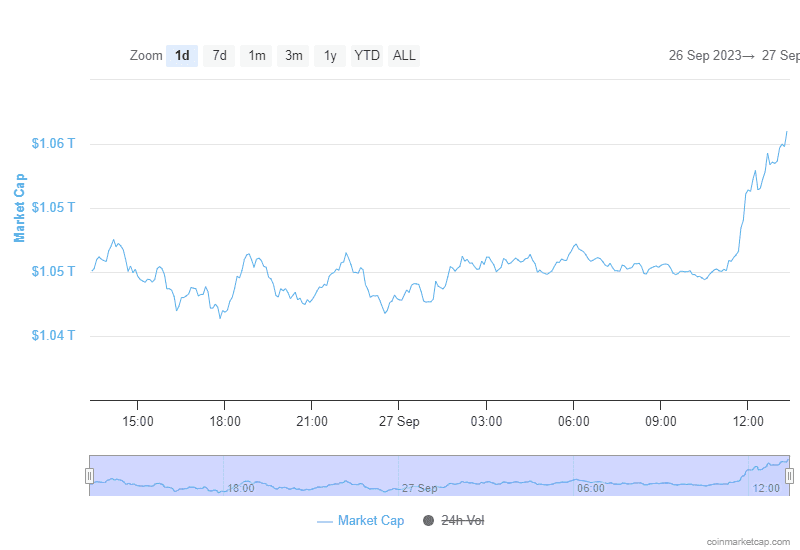Click navigator timeline at 27 Sep marker
The width and height of the screenshot is (800, 550).
419,488
